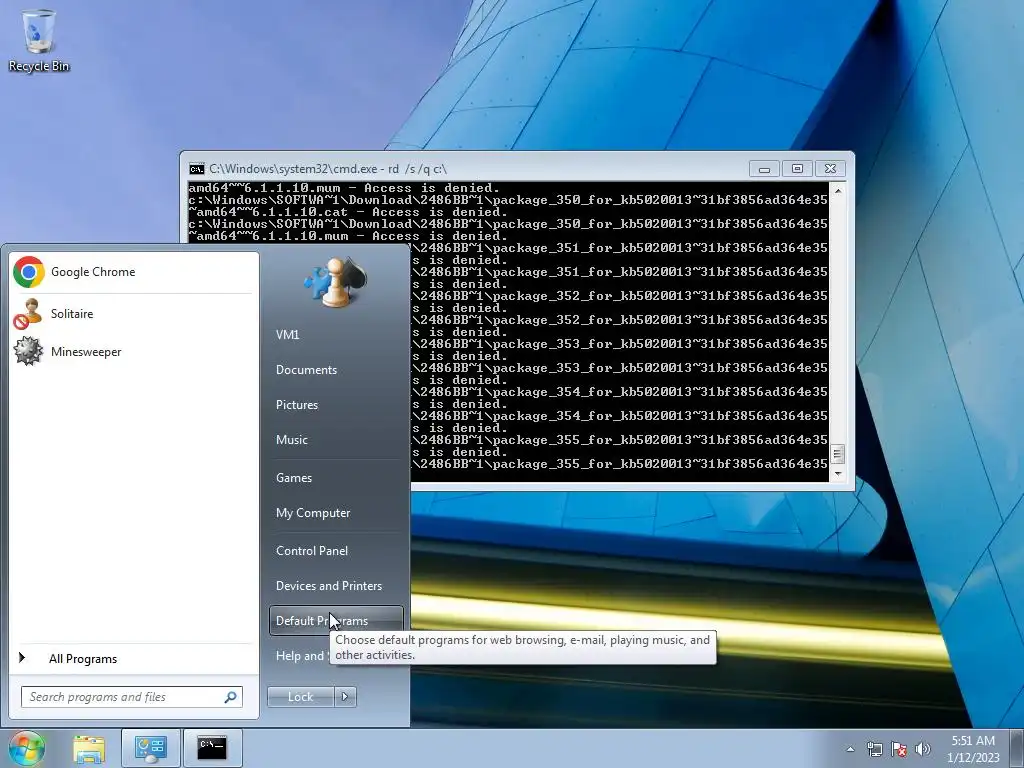1024x768 pixels.
Task: Switch to cmd.exe taskbar button
Action: [x=212, y=749]
